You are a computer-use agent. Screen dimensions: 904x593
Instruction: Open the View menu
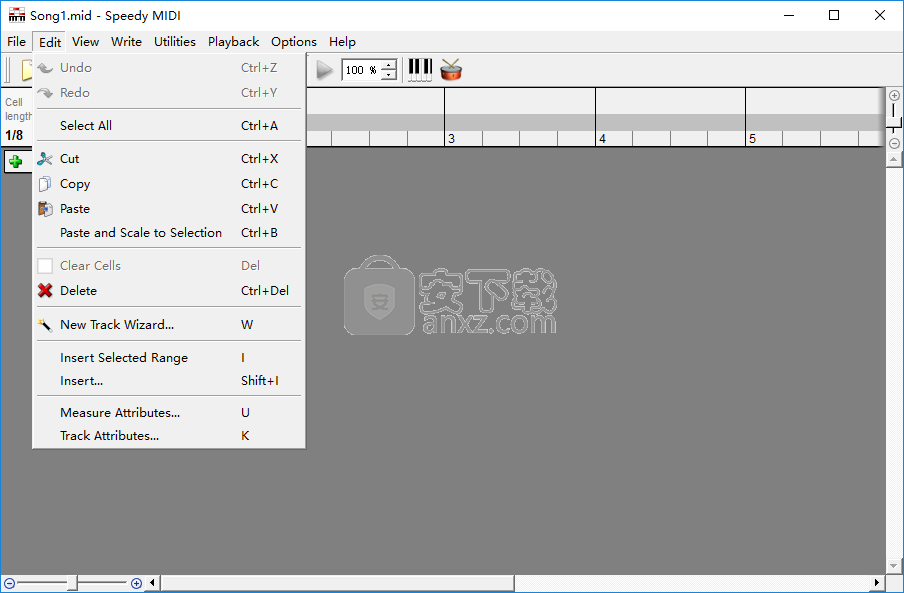click(x=85, y=41)
